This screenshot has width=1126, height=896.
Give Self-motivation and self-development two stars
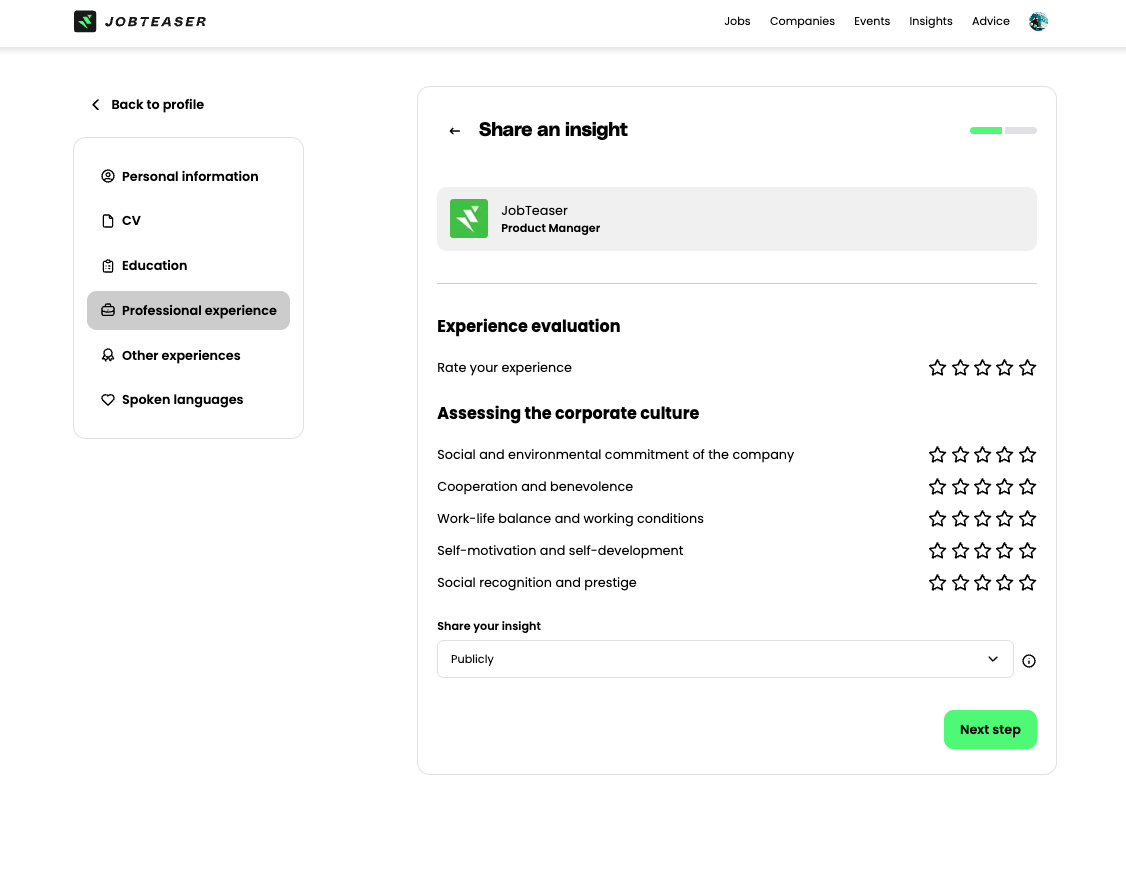(960, 551)
